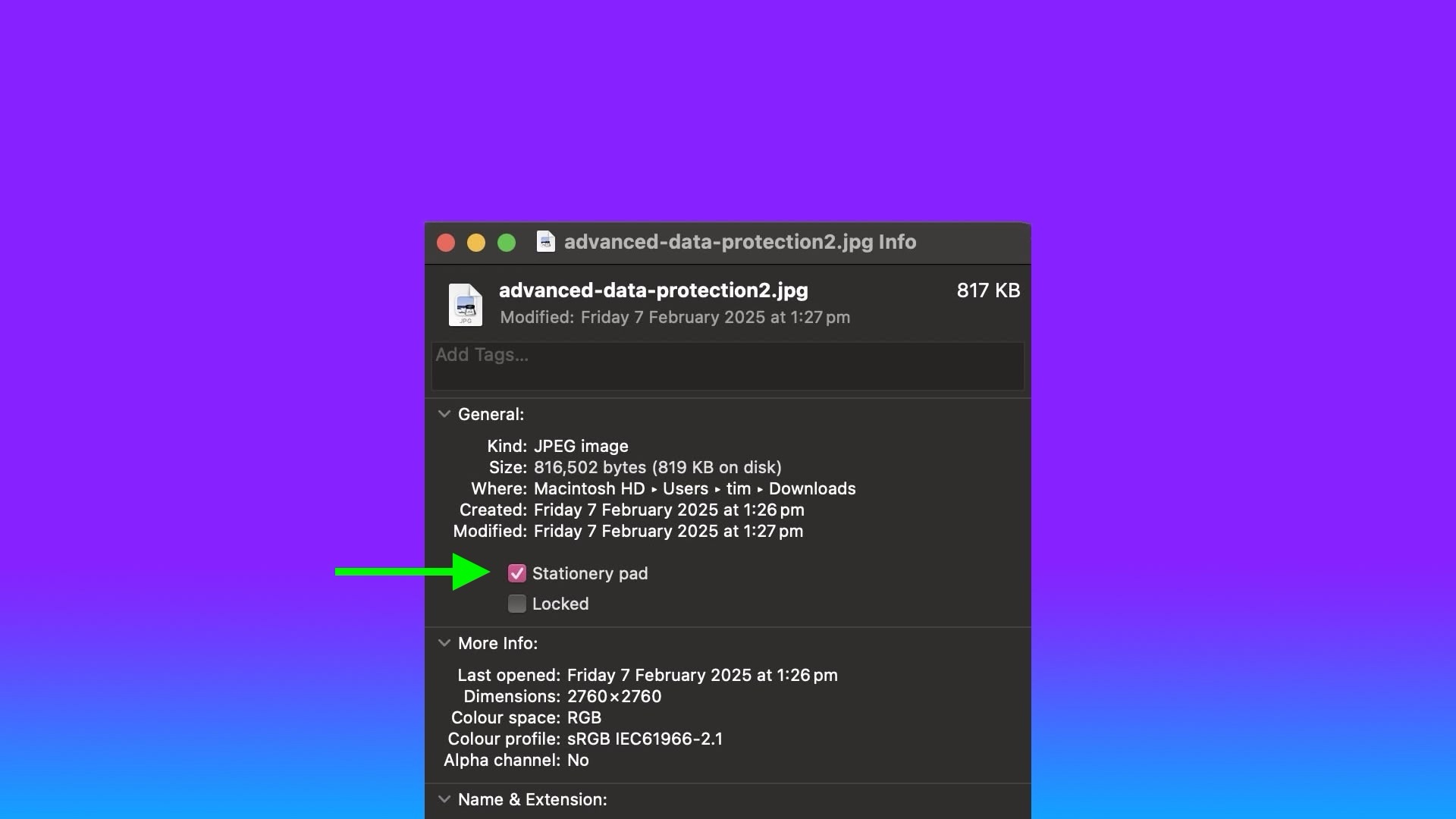Zoom the Info window with green button
This screenshot has width=1456, height=819.
[x=507, y=243]
